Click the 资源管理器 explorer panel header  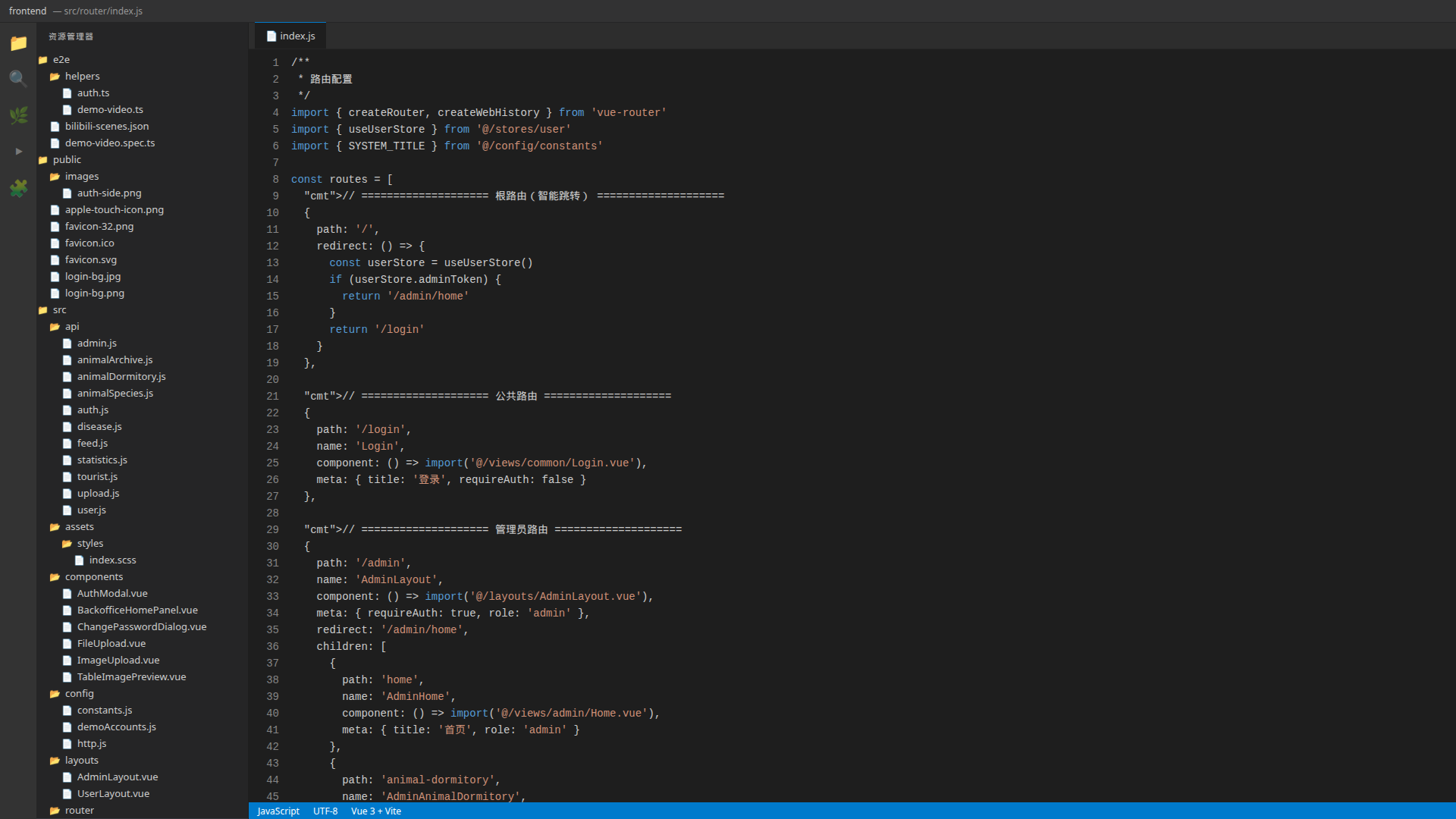click(x=71, y=36)
